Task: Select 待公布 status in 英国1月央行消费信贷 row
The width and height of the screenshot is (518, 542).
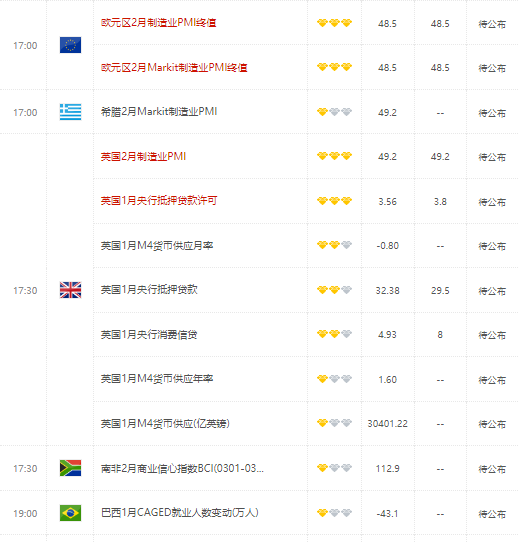Action: pyautogui.click(x=492, y=335)
